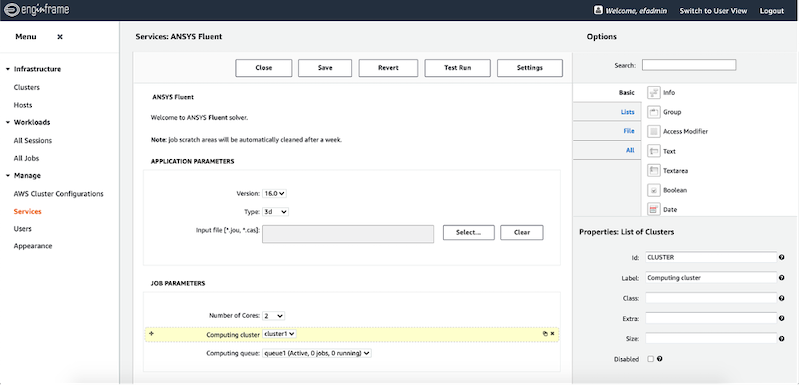Collapse the Workloads section
800x385 pixels.
click(8, 122)
